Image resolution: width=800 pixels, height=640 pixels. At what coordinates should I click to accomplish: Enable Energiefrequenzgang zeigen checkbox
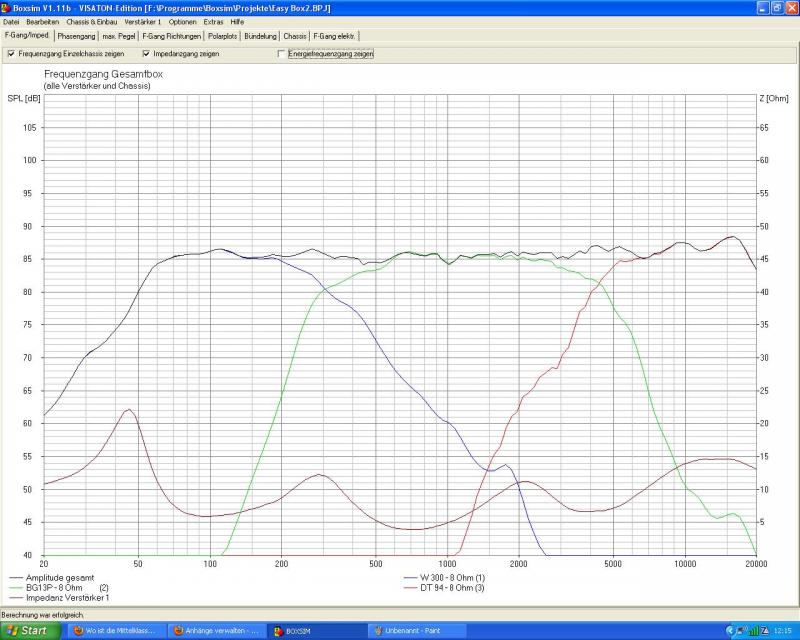point(281,53)
